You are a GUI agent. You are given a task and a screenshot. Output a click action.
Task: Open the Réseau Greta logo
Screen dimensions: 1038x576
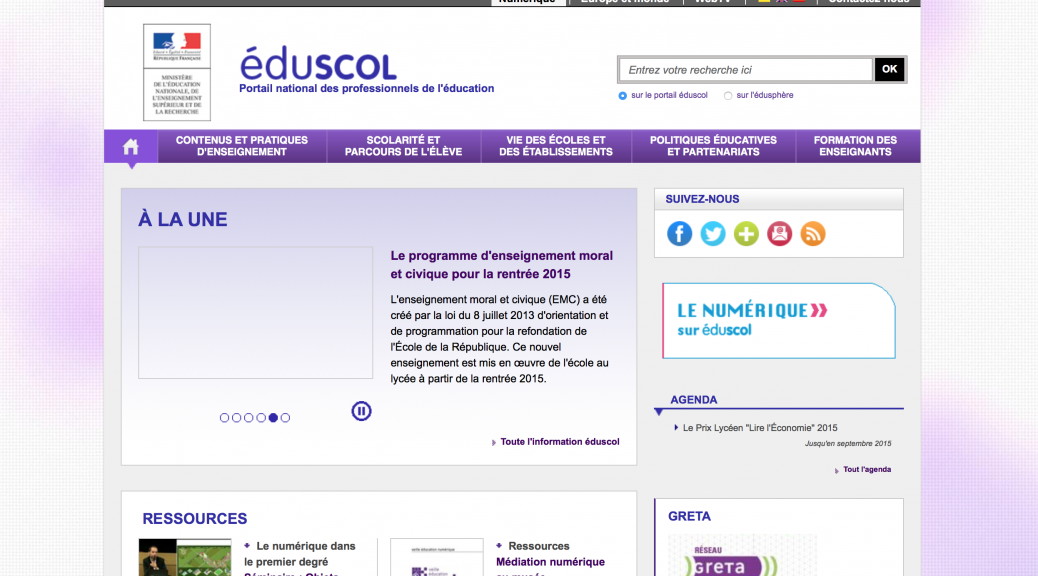click(742, 556)
